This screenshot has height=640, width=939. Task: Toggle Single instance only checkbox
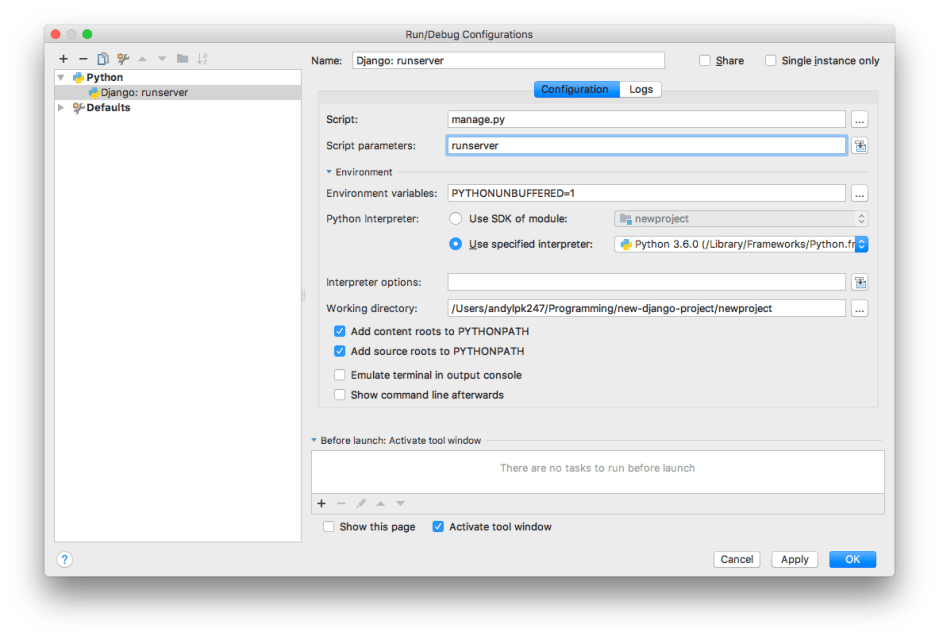(771, 61)
